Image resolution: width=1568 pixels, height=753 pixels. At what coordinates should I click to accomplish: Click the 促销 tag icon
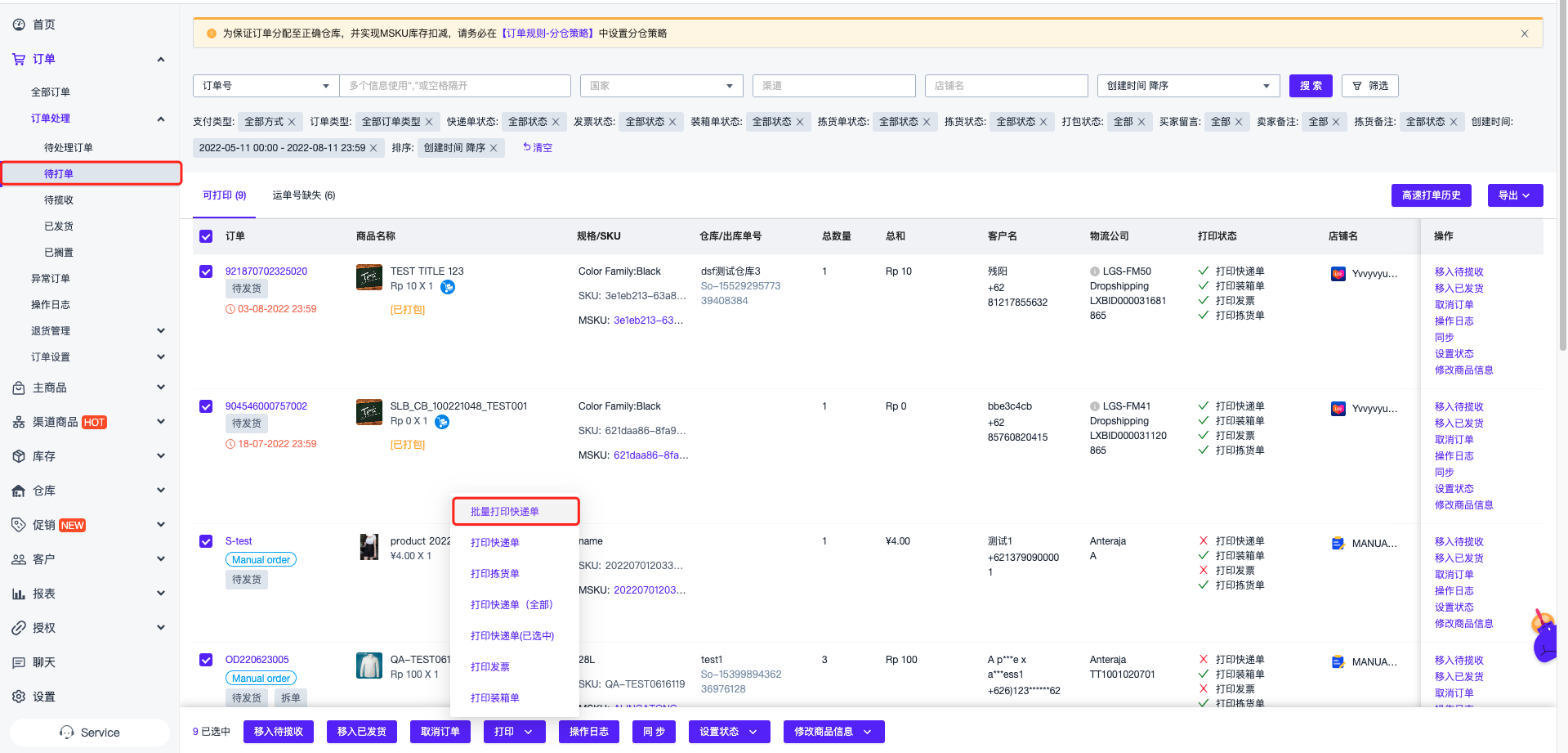tap(19, 525)
